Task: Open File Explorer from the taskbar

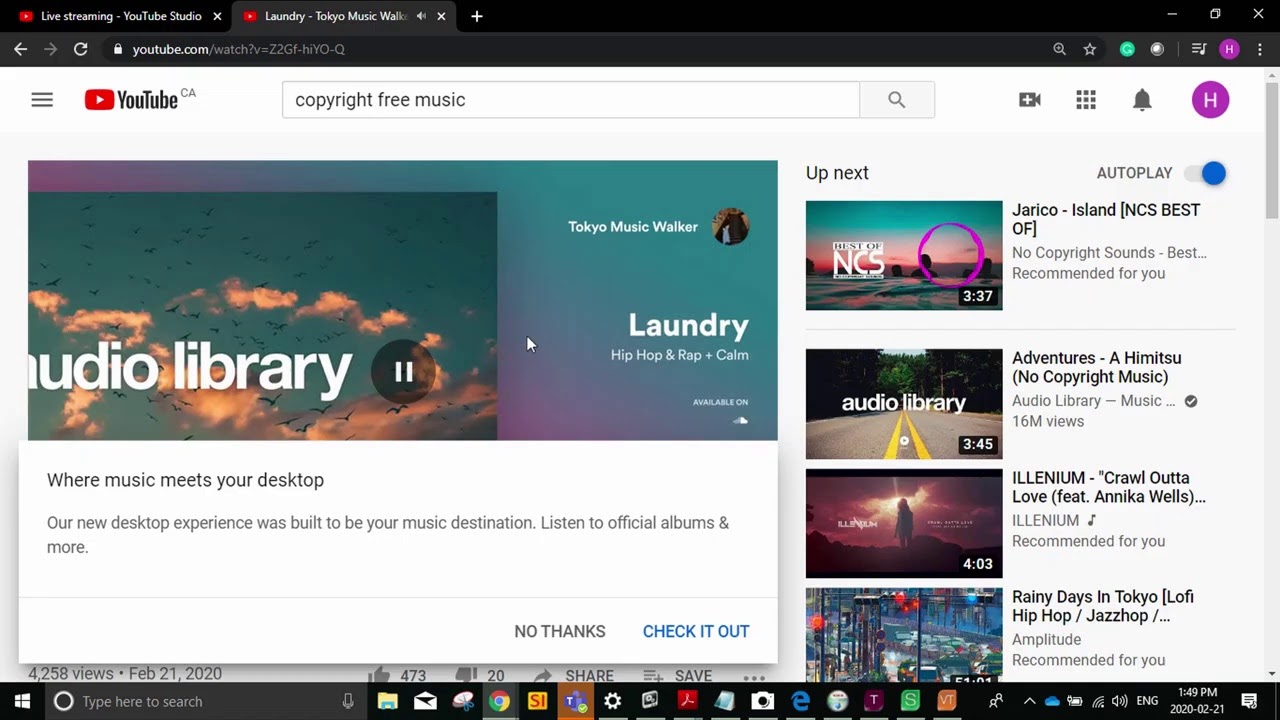Action: pyautogui.click(x=388, y=701)
